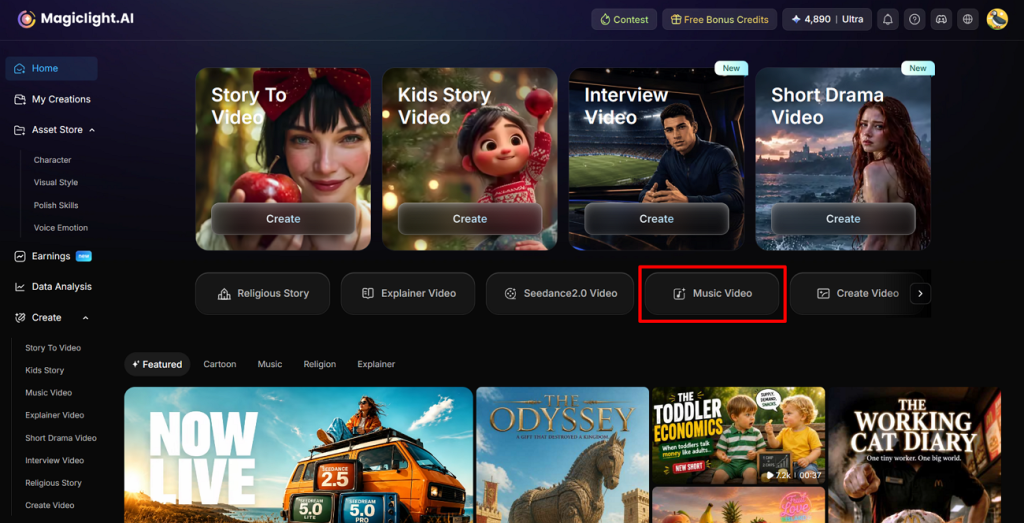Click the Music Video note icon

click(679, 294)
